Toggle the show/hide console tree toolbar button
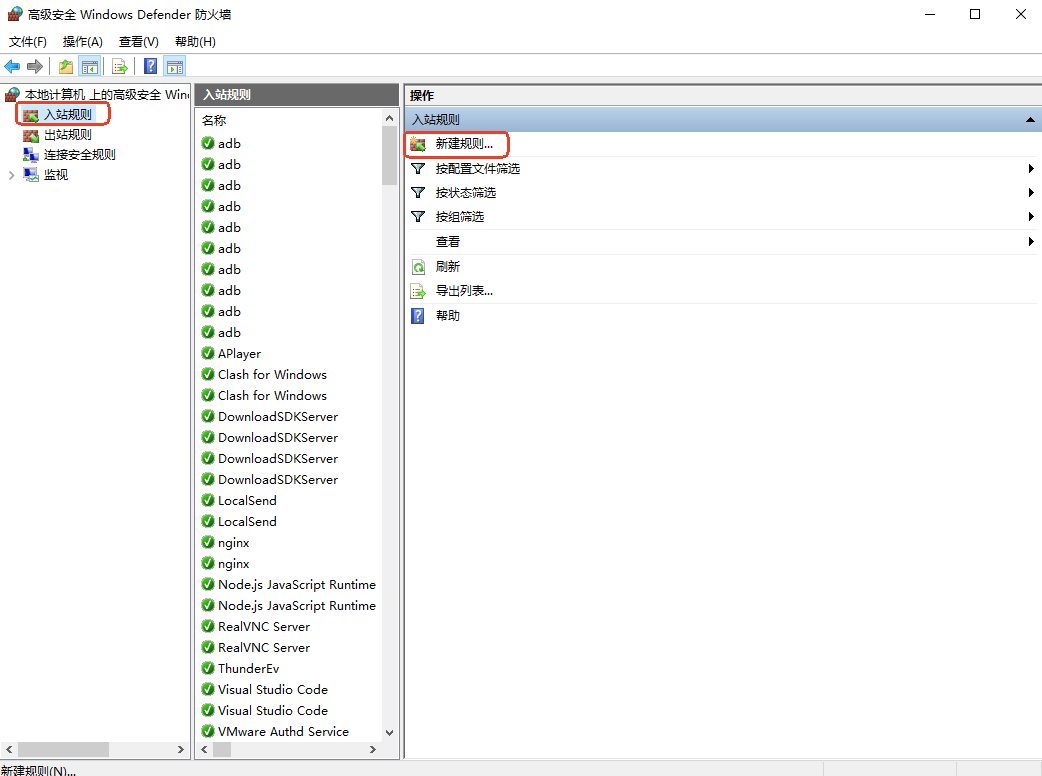The height and width of the screenshot is (776, 1042). click(x=89, y=67)
